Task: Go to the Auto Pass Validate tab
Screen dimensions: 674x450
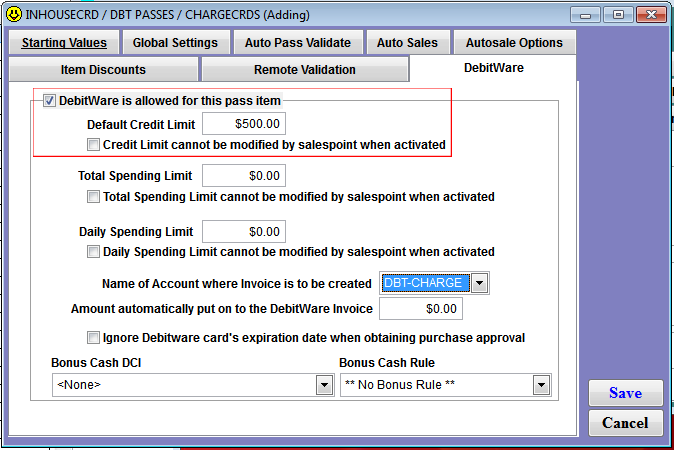Action: pyautogui.click(x=298, y=43)
